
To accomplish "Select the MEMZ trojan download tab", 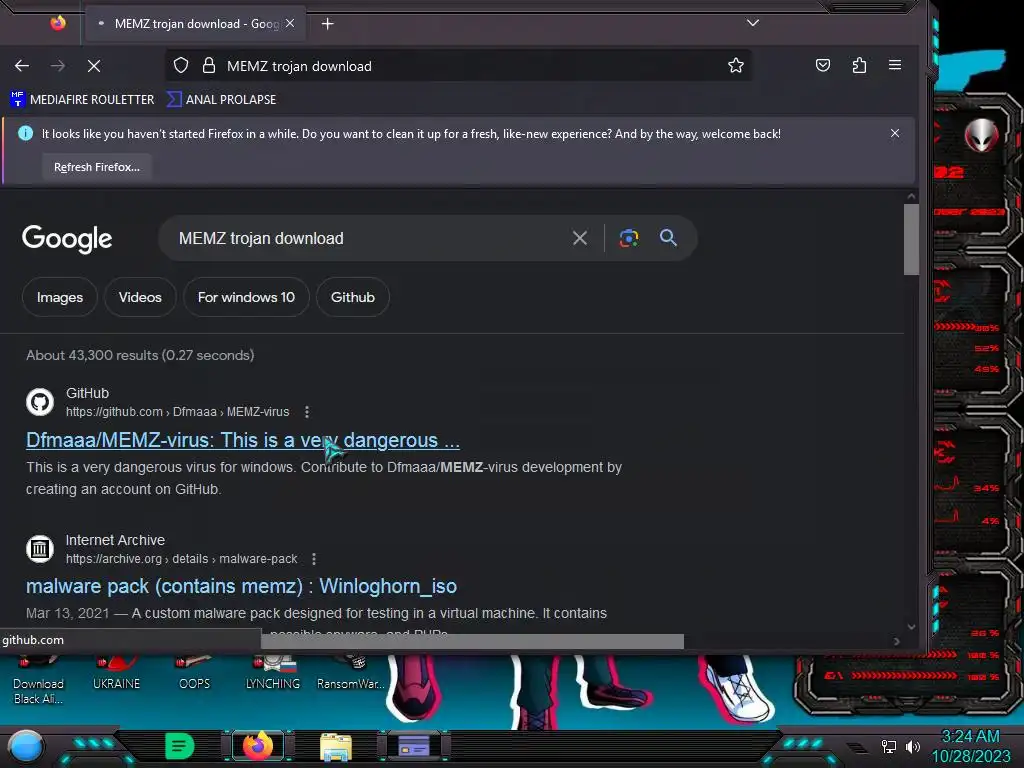I will tap(195, 24).
